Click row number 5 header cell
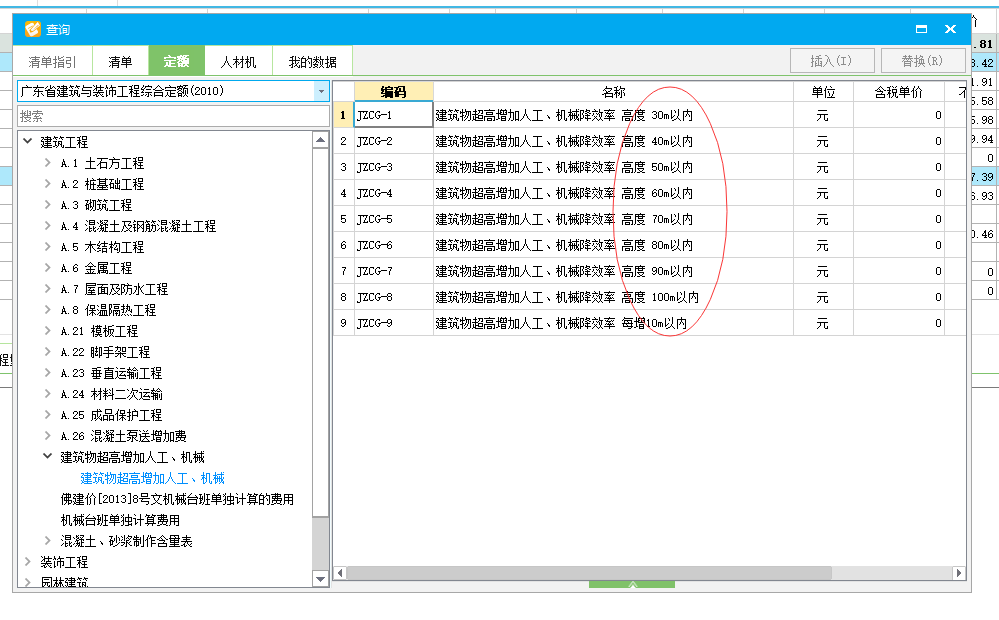This screenshot has width=999, height=620. [x=343, y=219]
